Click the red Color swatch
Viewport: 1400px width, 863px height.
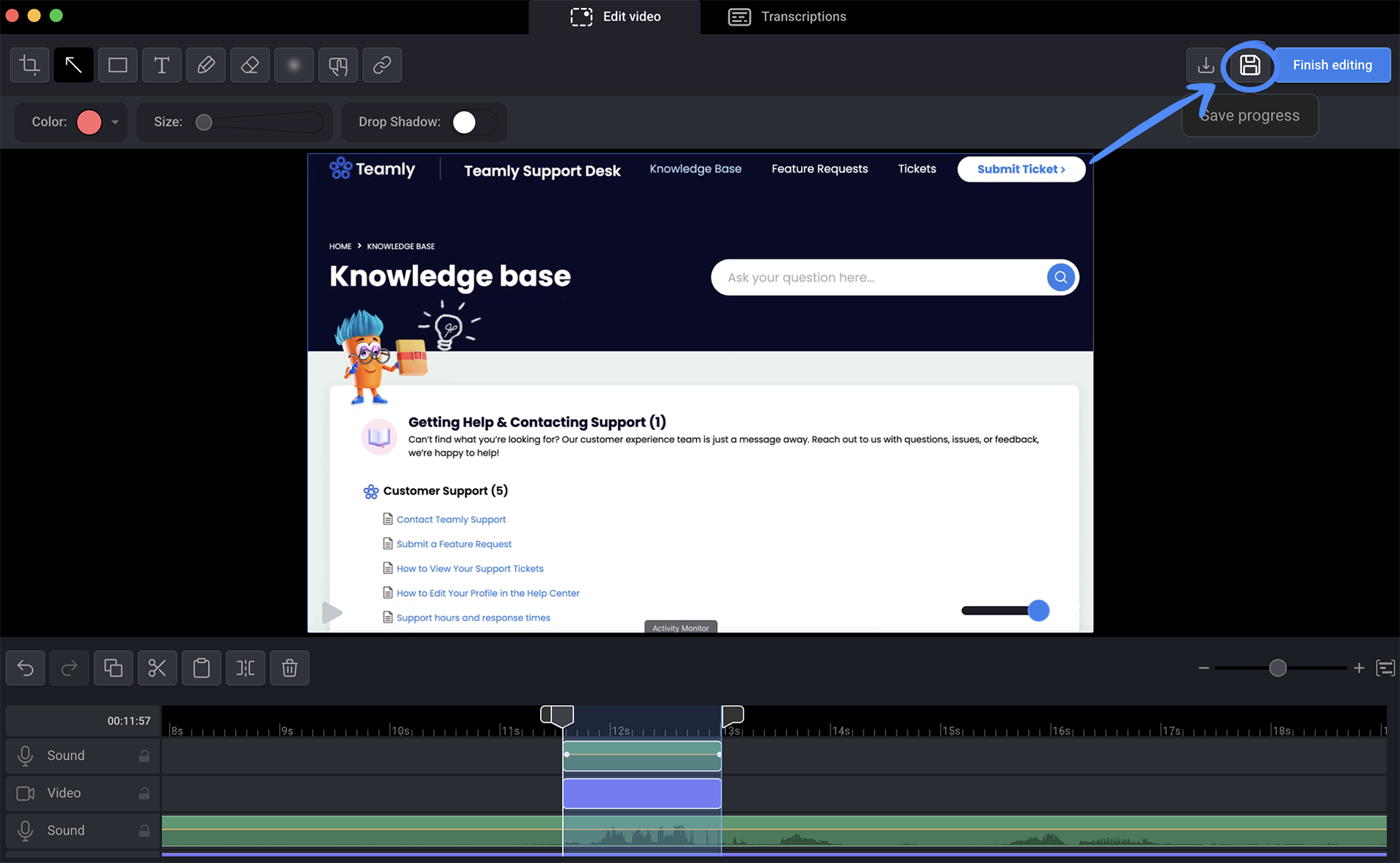(89, 122)
